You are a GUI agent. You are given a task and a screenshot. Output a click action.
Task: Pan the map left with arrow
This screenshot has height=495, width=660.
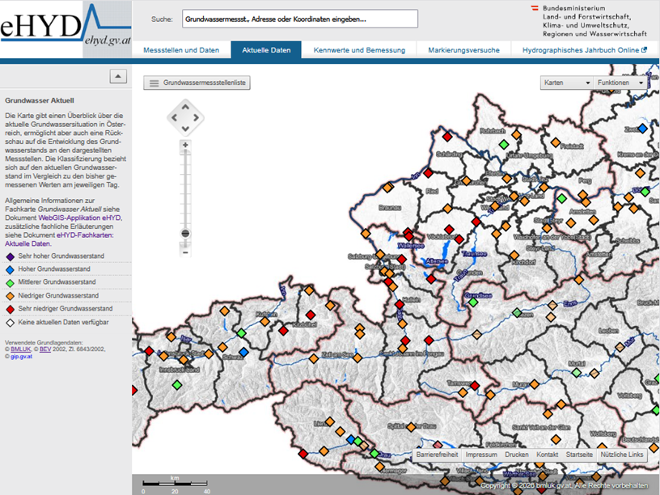click(x=173, y=118)
